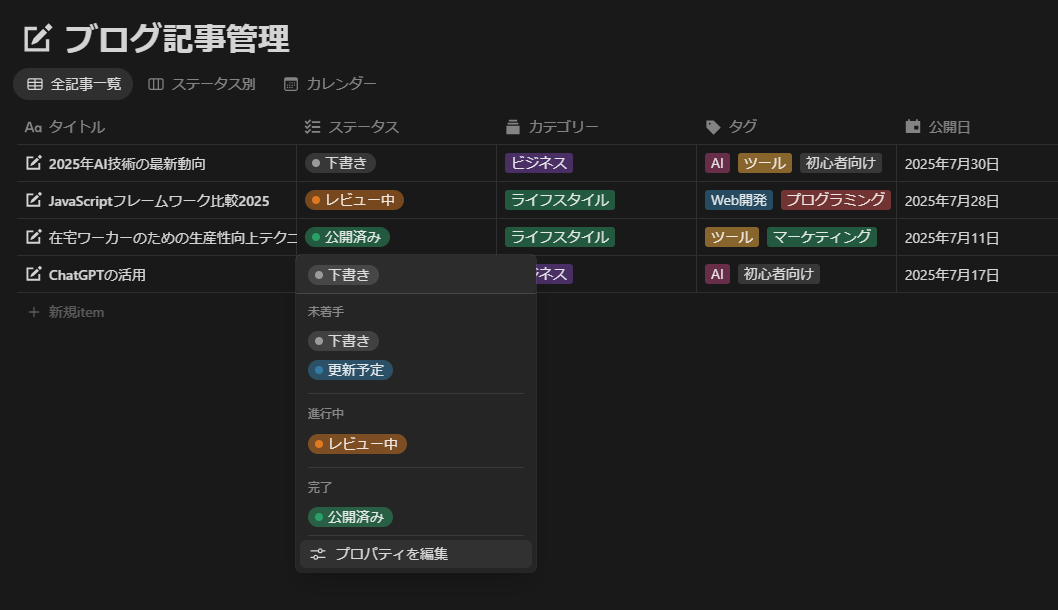This screenshot has width=1058, height=610.
Task: Click AI tag in ChatGPTの活用 row
Action: (717, 275)
